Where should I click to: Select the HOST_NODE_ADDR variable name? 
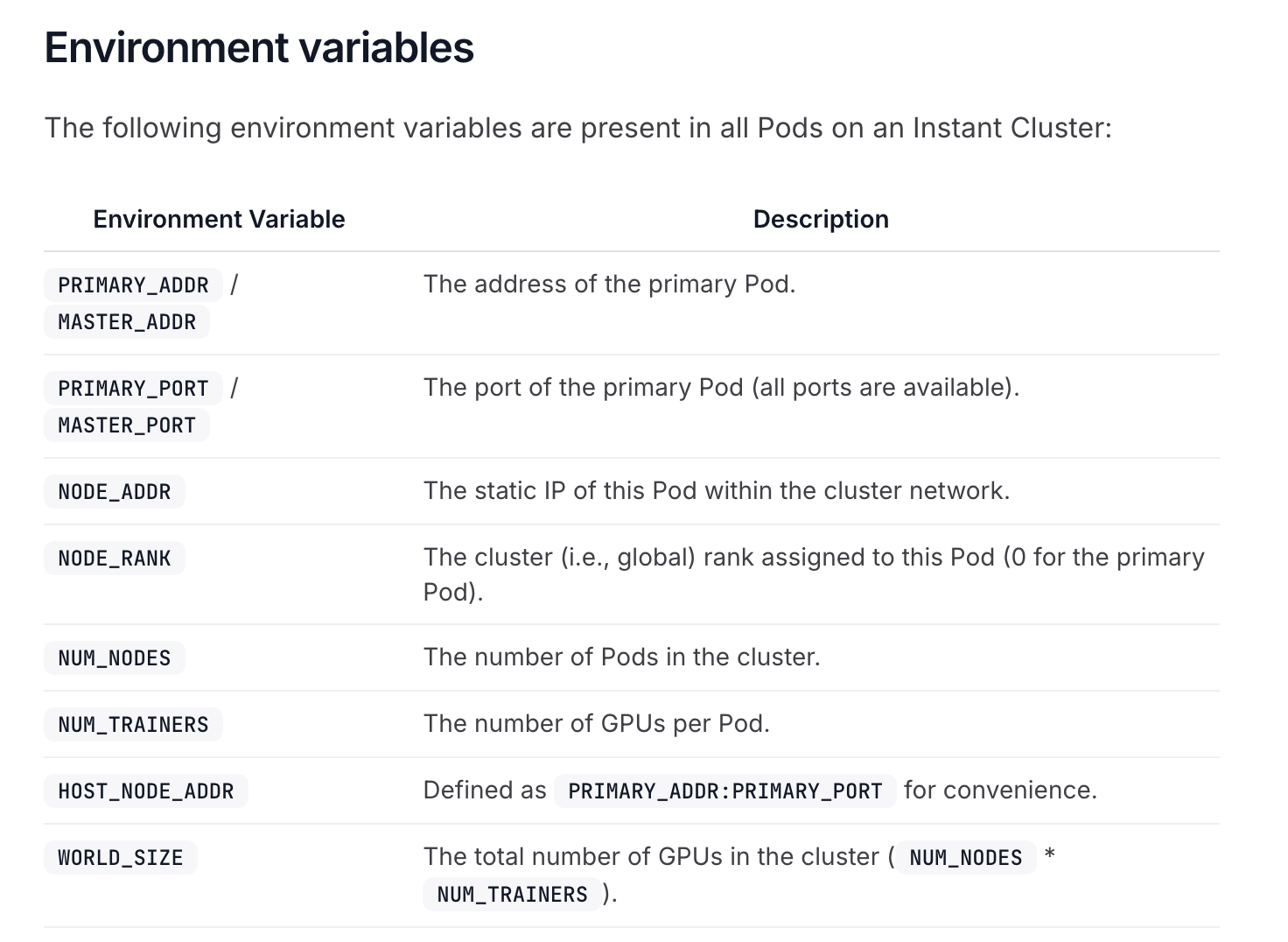(146, 791)
